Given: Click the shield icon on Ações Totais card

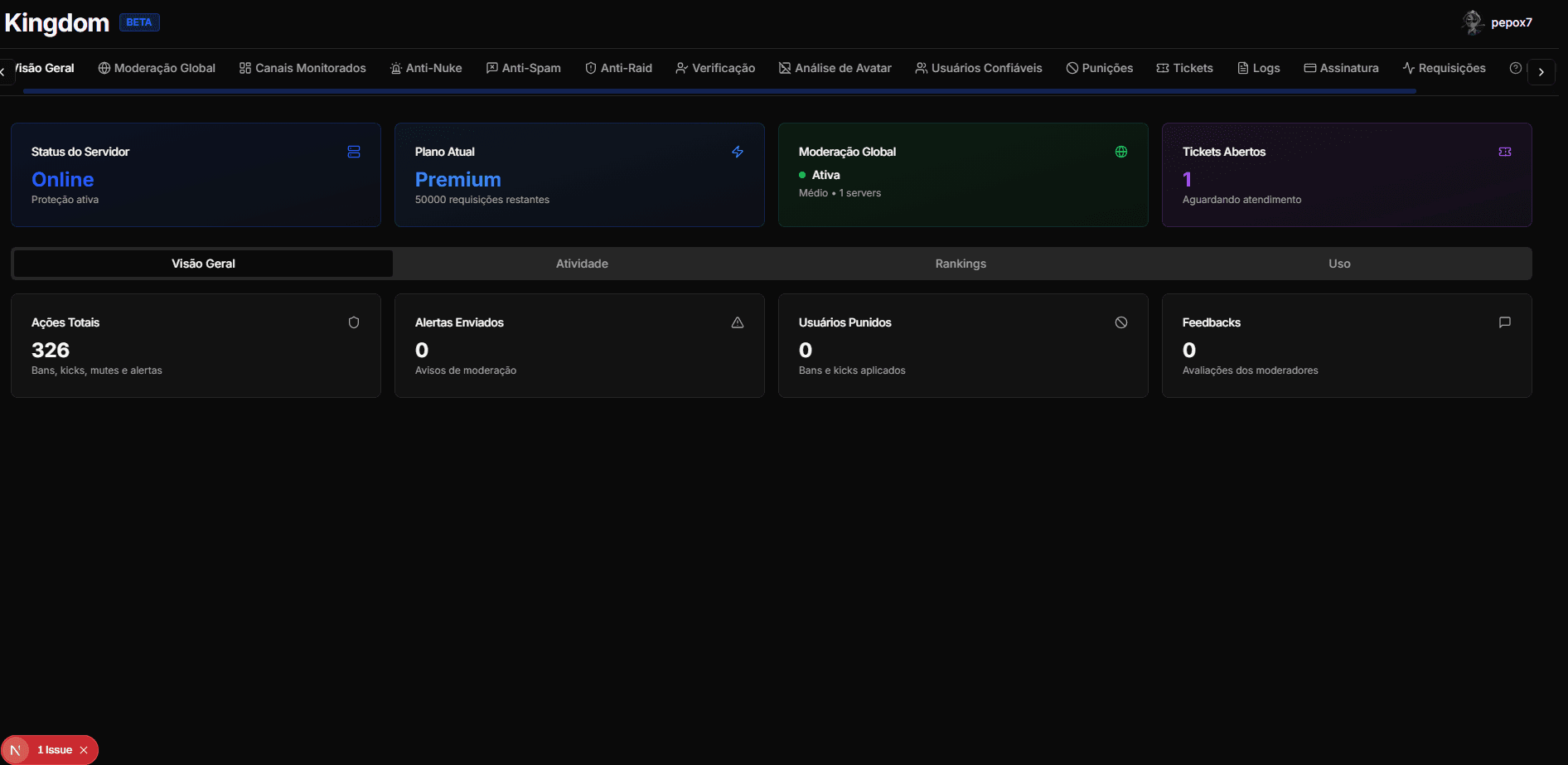Looking at the screenshot, I should coord(354,322).
